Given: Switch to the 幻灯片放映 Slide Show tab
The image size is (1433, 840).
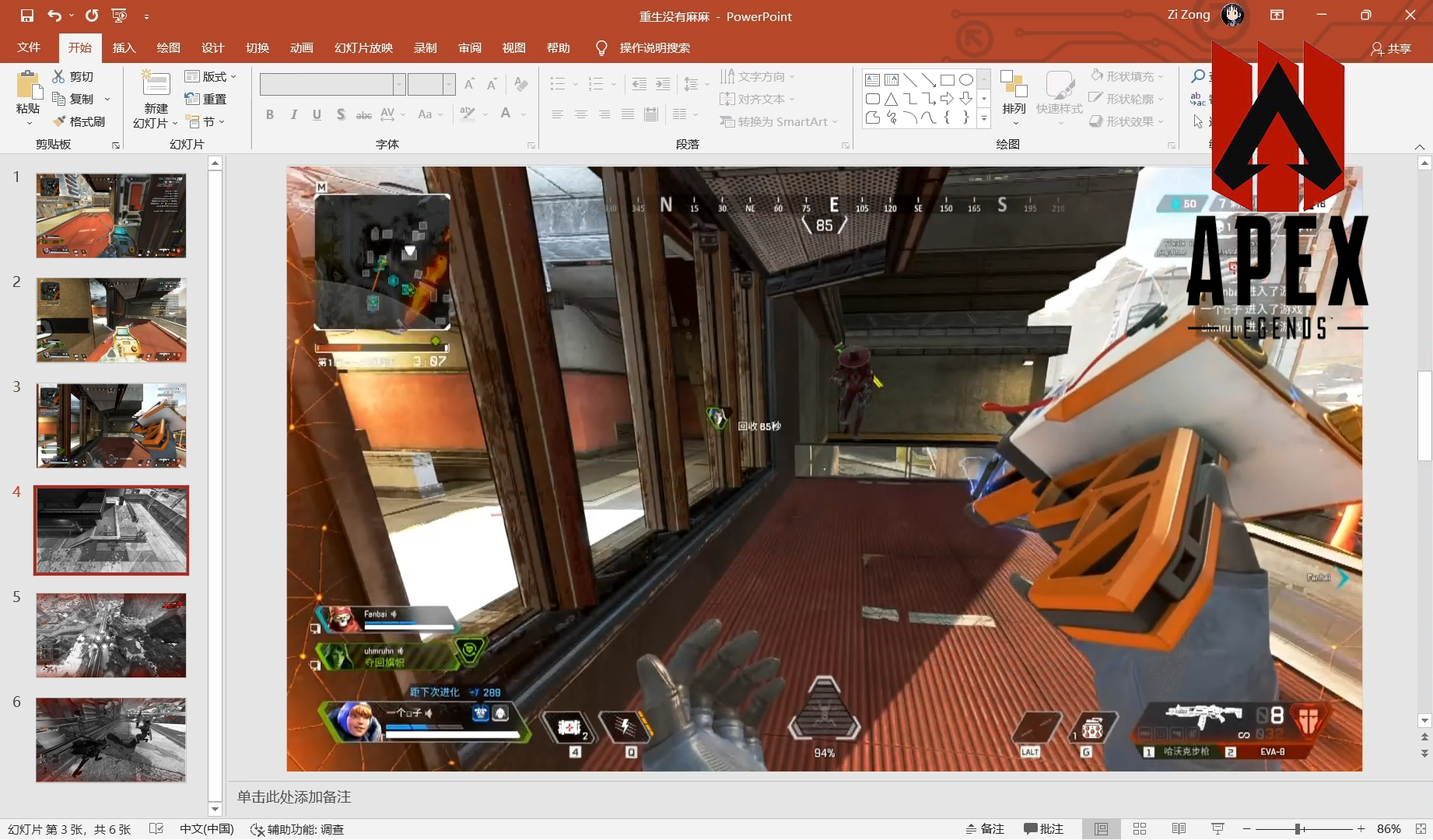Looking at the screenshot, I should pyautogui.click(x=363, y=47).
